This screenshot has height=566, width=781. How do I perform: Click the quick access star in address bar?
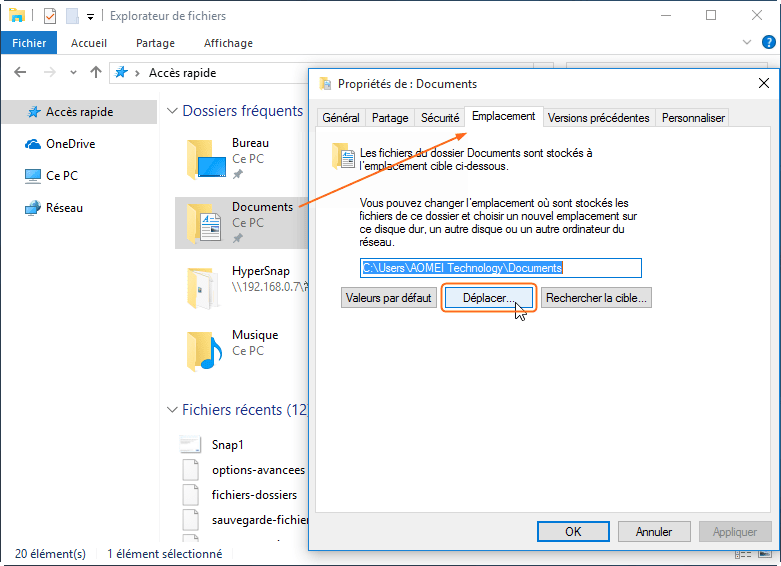coord(121,72)
